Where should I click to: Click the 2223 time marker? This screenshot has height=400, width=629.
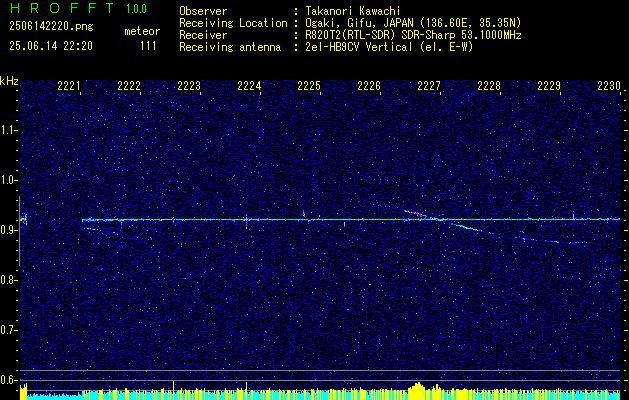click(x=189, y=86)
